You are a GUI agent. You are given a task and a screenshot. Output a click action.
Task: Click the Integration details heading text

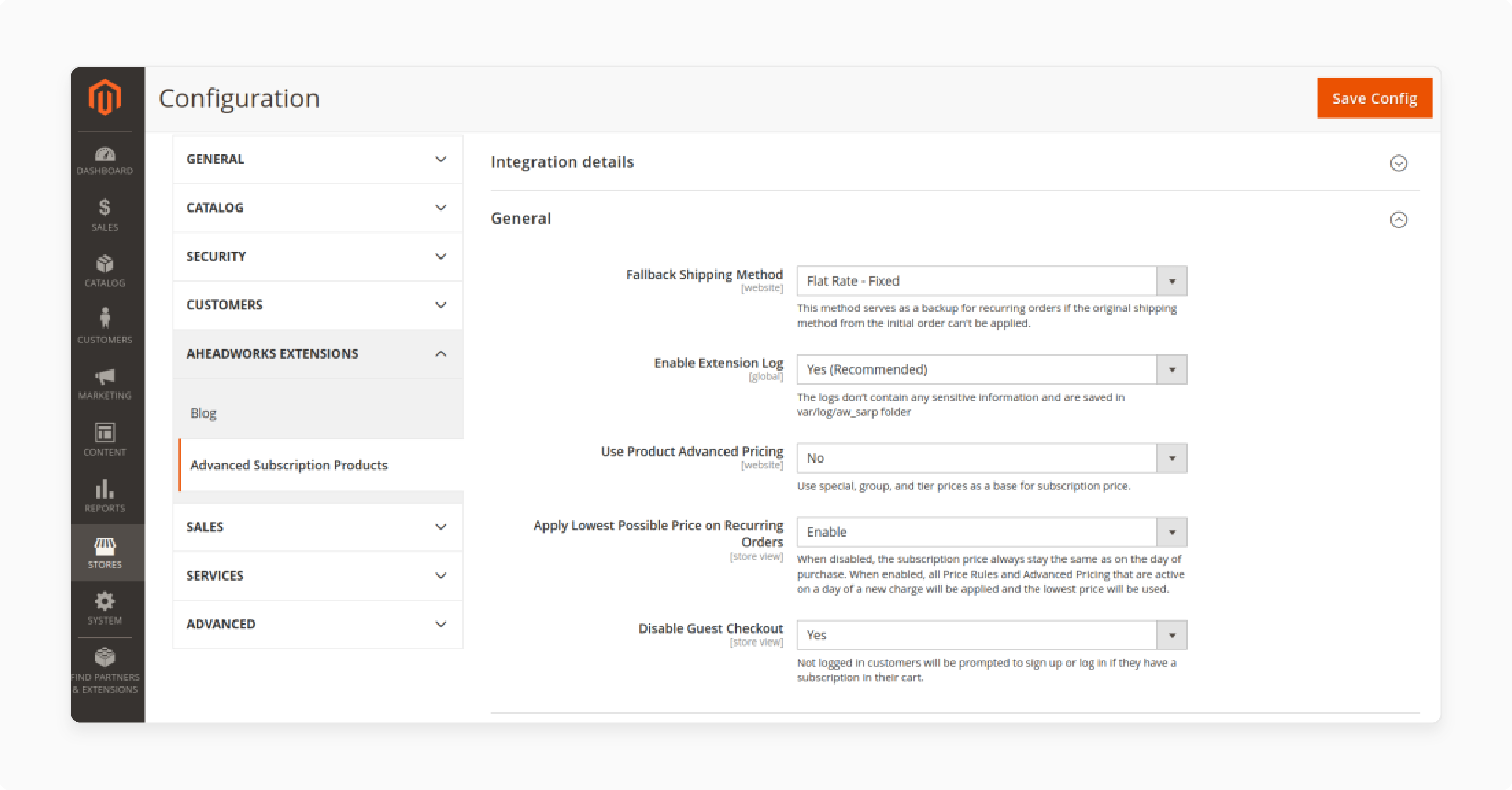[x=562, y=162]
